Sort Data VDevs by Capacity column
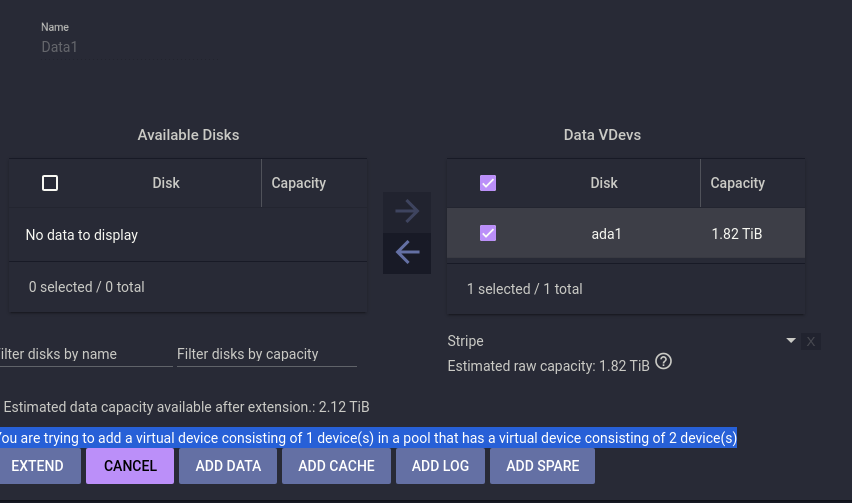 (737, 183)
